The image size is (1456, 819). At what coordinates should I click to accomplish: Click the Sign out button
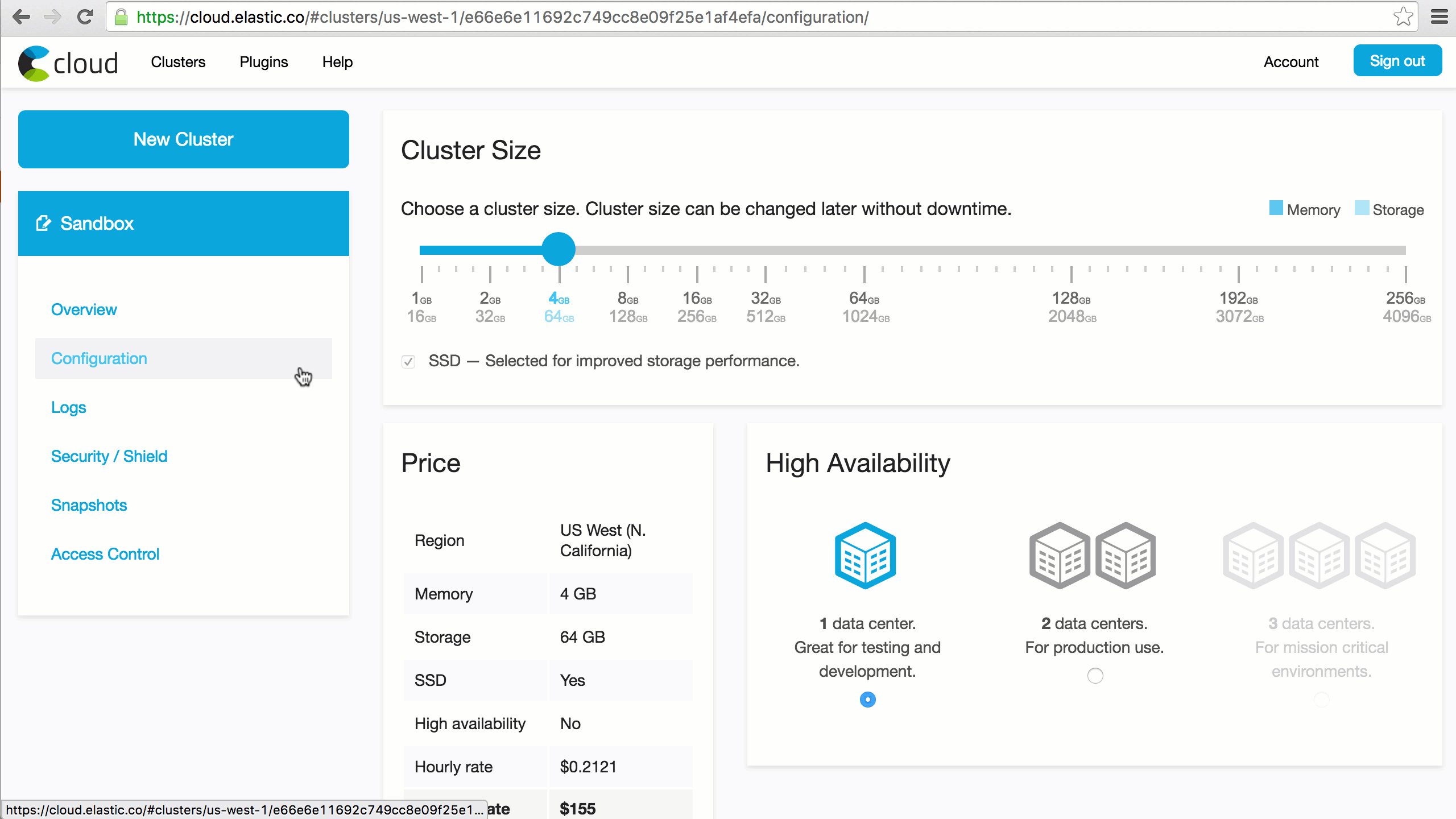tap(1397, 60)
